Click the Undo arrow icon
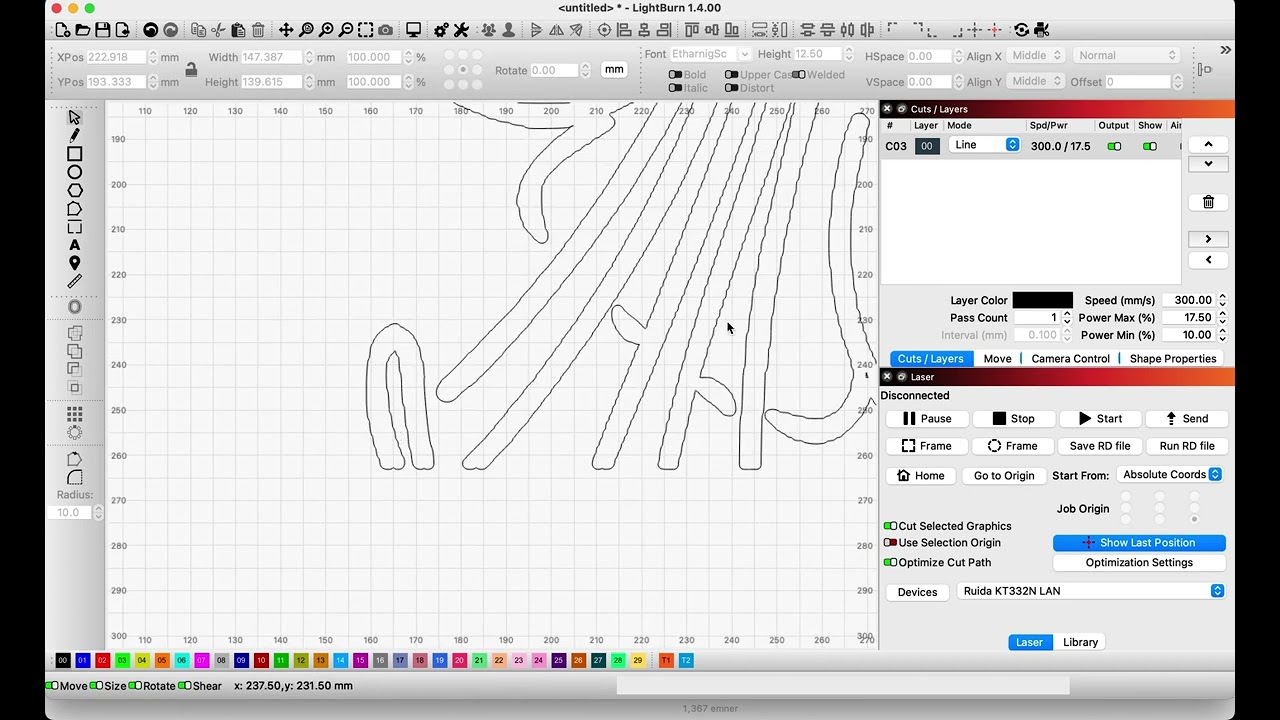The image size is (1280, 720). click(150, 30)
